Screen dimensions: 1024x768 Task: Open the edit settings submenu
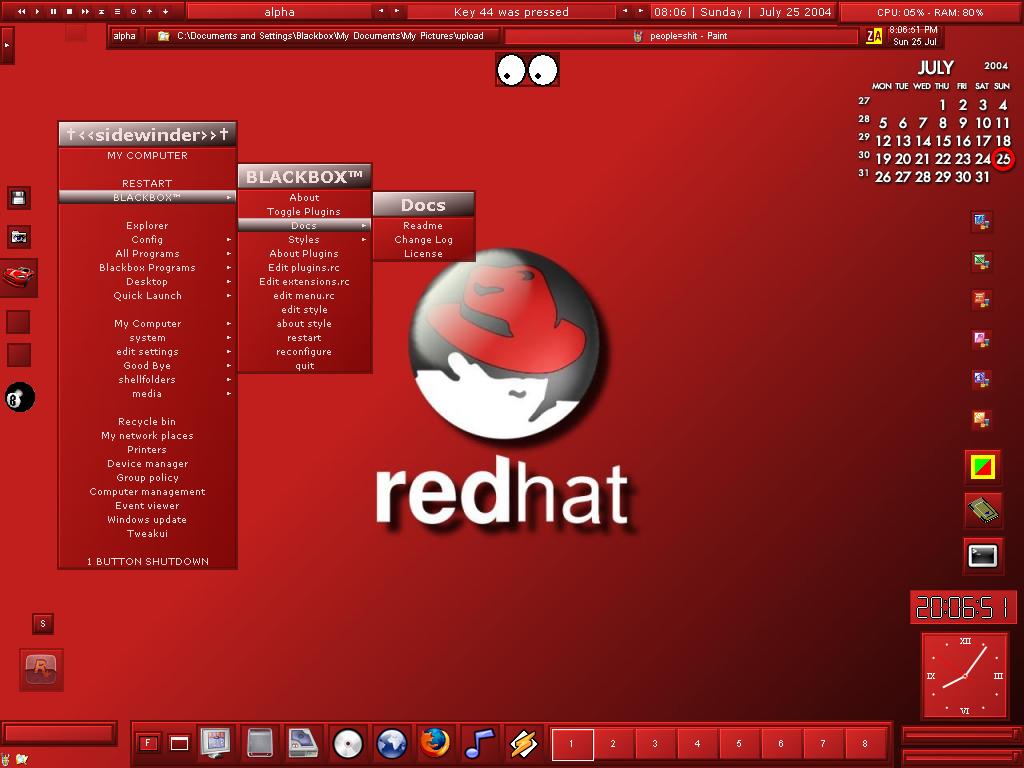pos(147,352)
